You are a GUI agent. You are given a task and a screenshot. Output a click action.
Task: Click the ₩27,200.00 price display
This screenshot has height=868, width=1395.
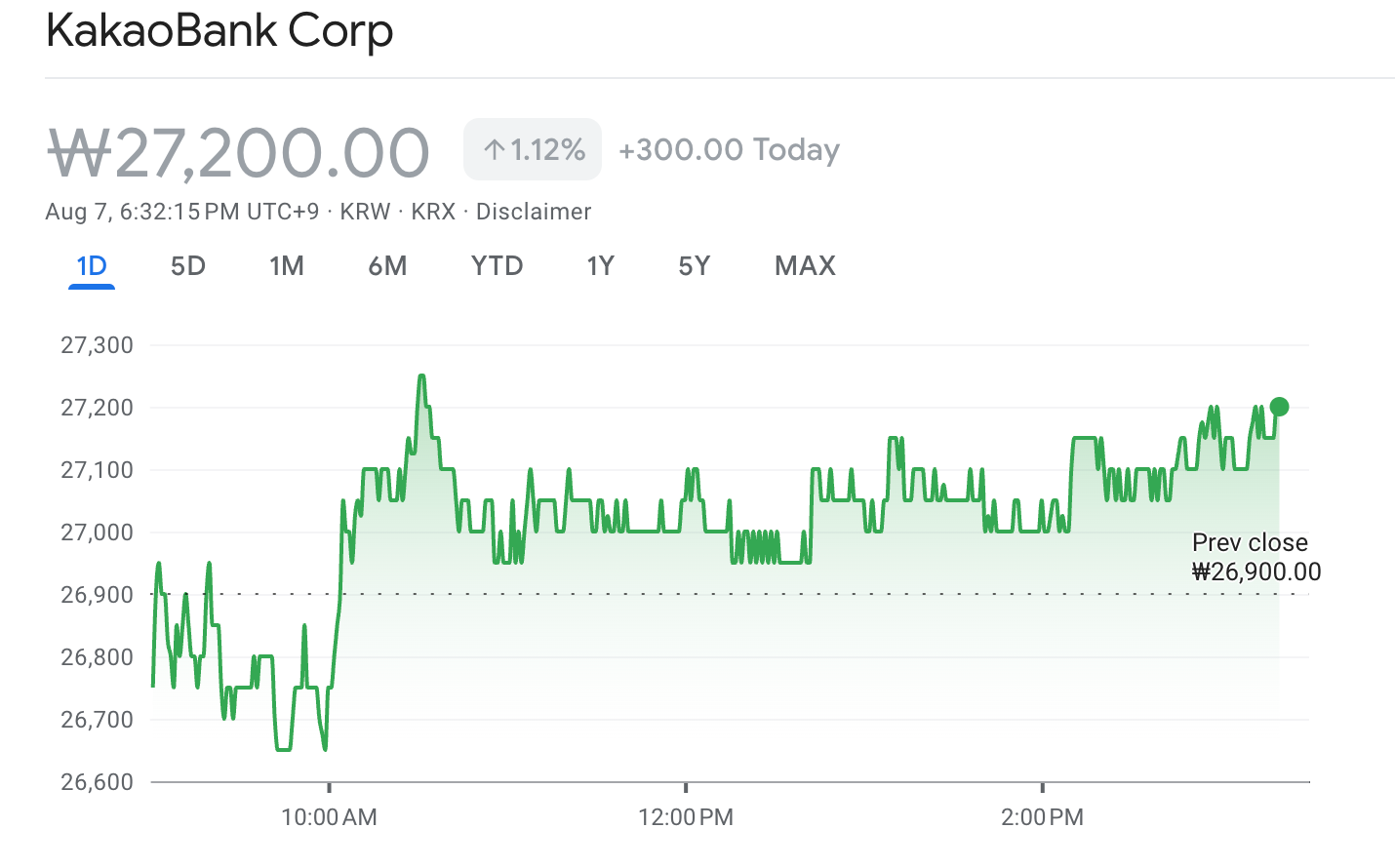tap(237, 149)
